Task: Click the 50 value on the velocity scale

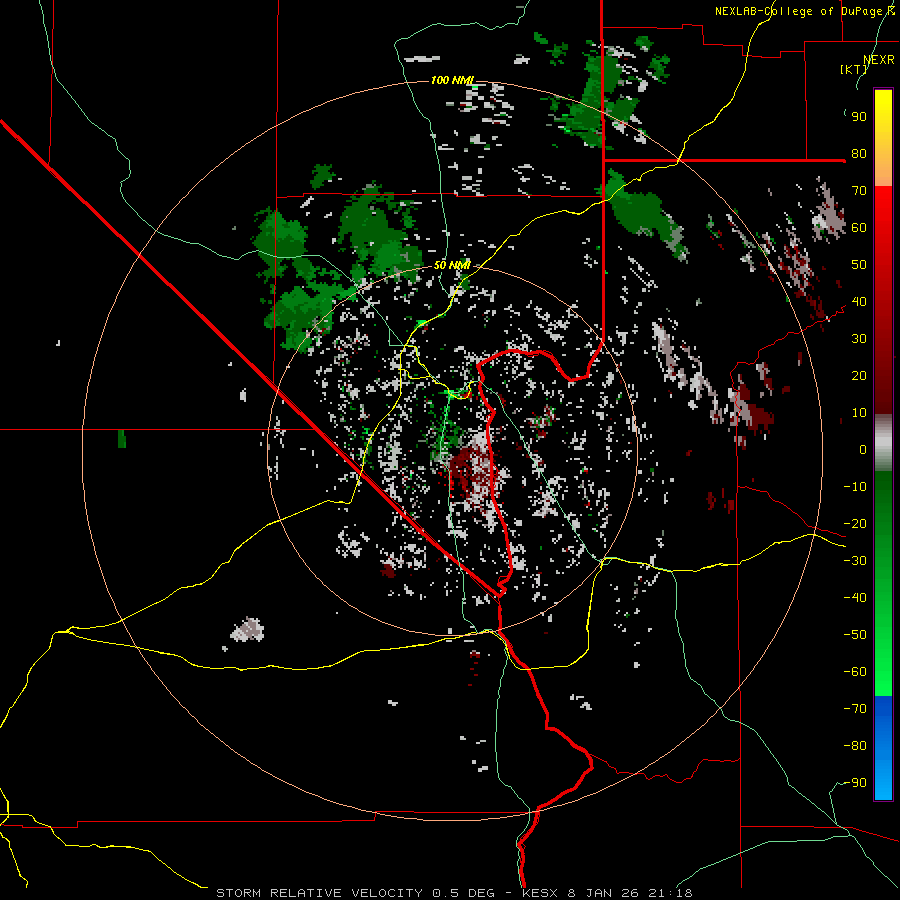Action: 859,265
